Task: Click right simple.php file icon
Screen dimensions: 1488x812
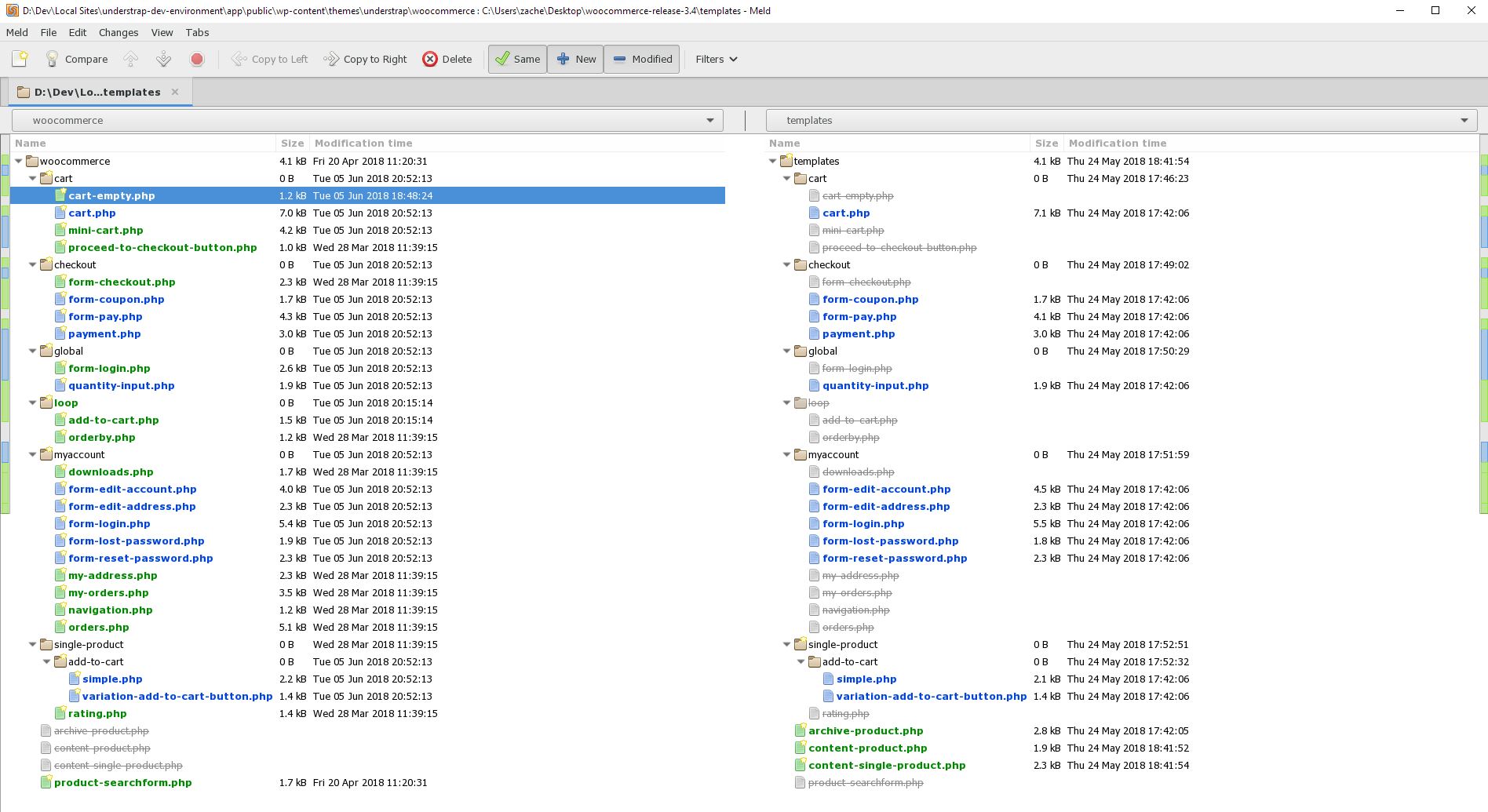Action: (829, 679)
